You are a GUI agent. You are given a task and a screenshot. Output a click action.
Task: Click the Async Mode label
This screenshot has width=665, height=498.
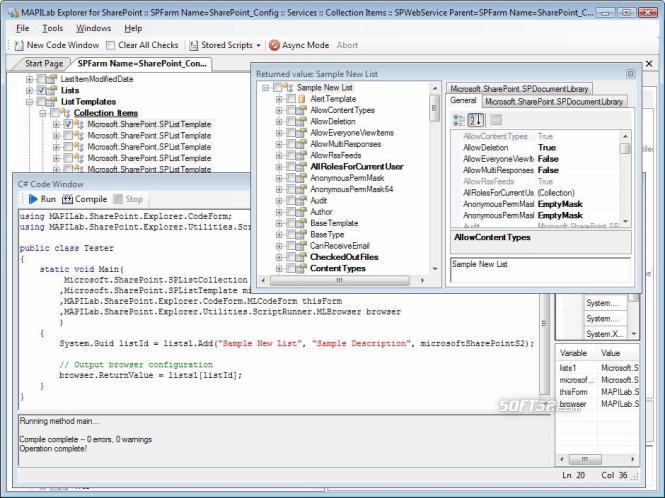point(305,45)
